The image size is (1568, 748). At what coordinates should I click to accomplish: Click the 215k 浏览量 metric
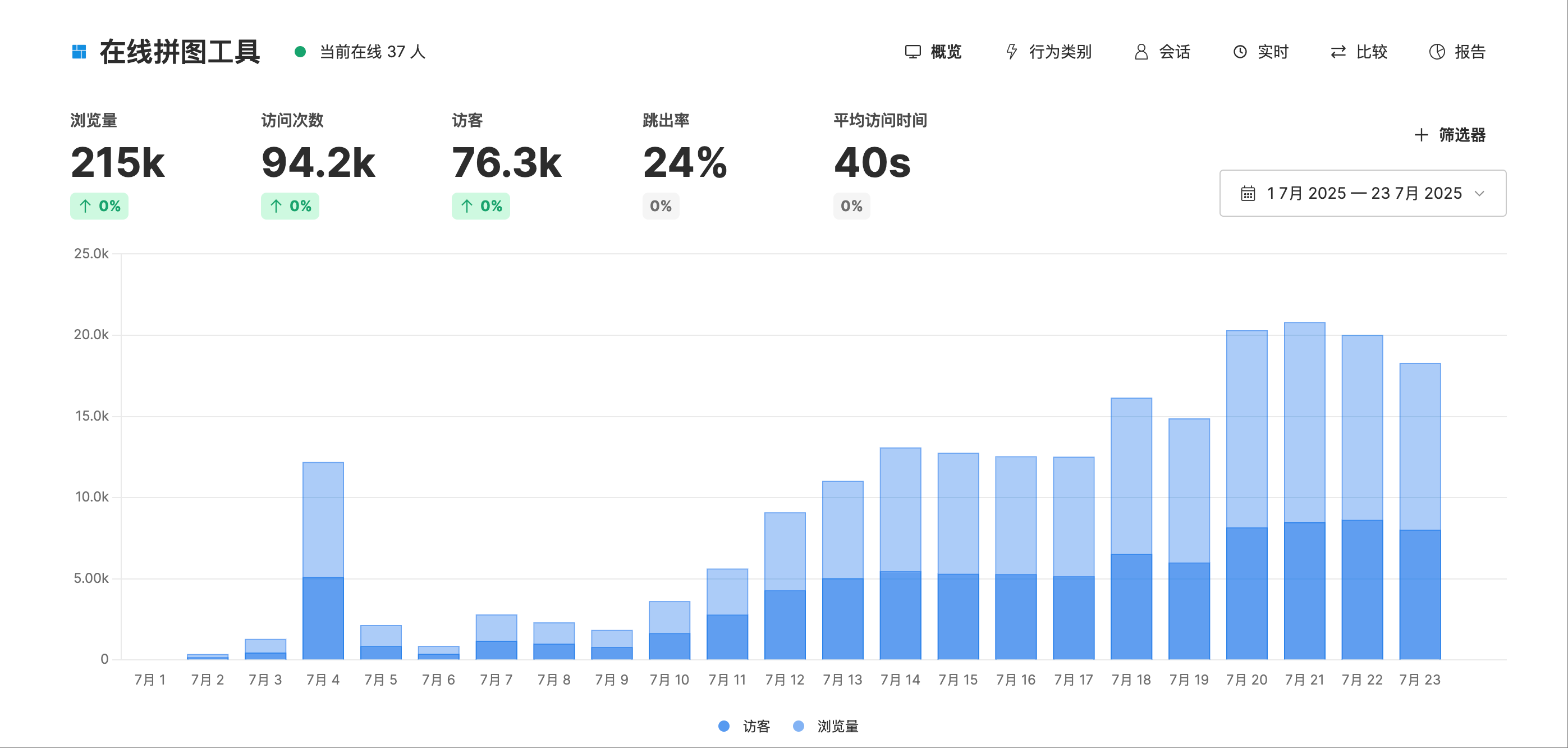(x=117, y=163)
